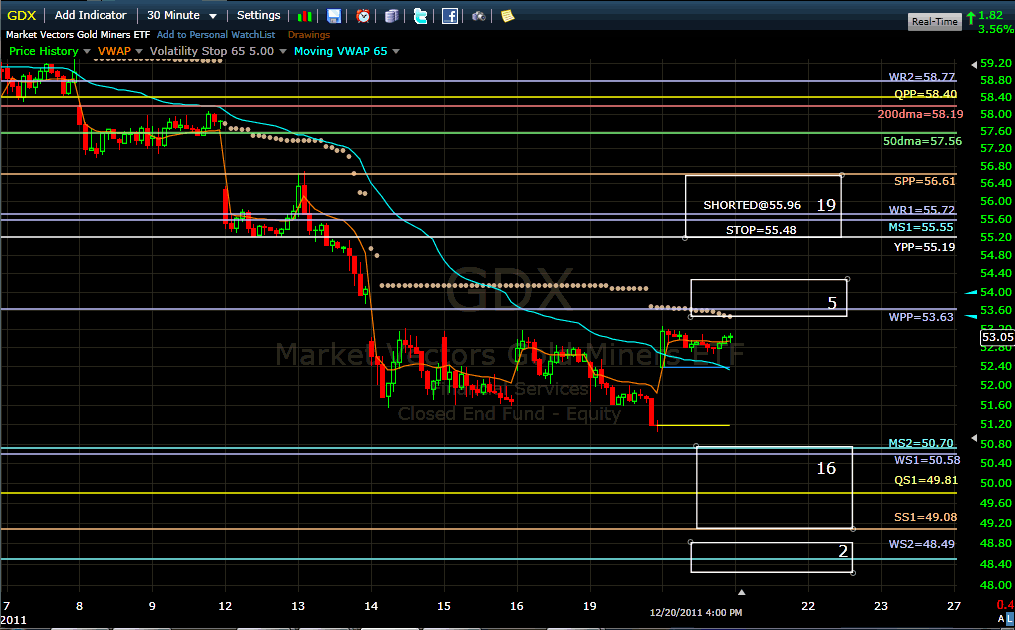Switch to log scale with the L toggle

pyautogui.click(x=1010, y=620)
